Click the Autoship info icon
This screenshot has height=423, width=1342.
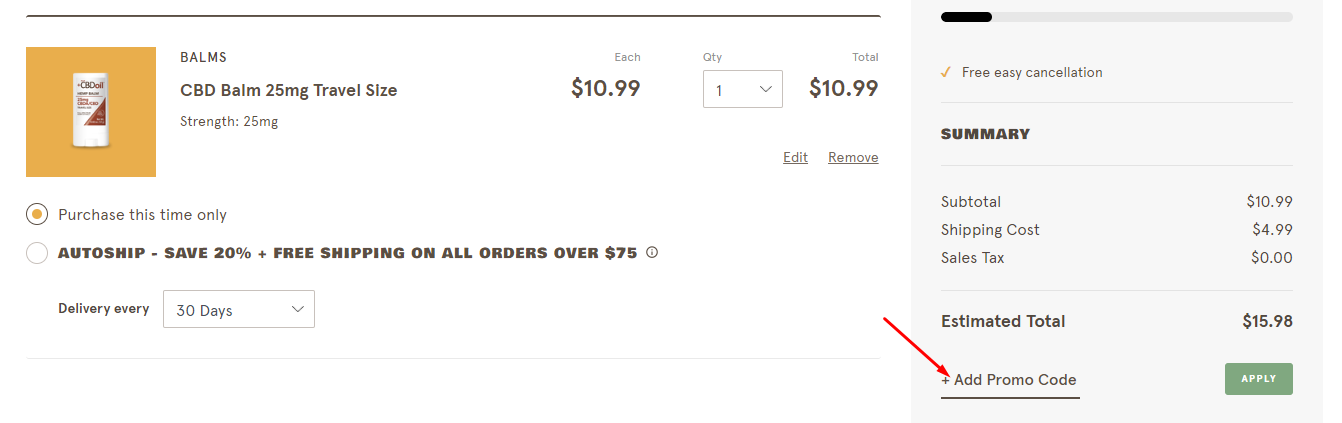[652, 253]
